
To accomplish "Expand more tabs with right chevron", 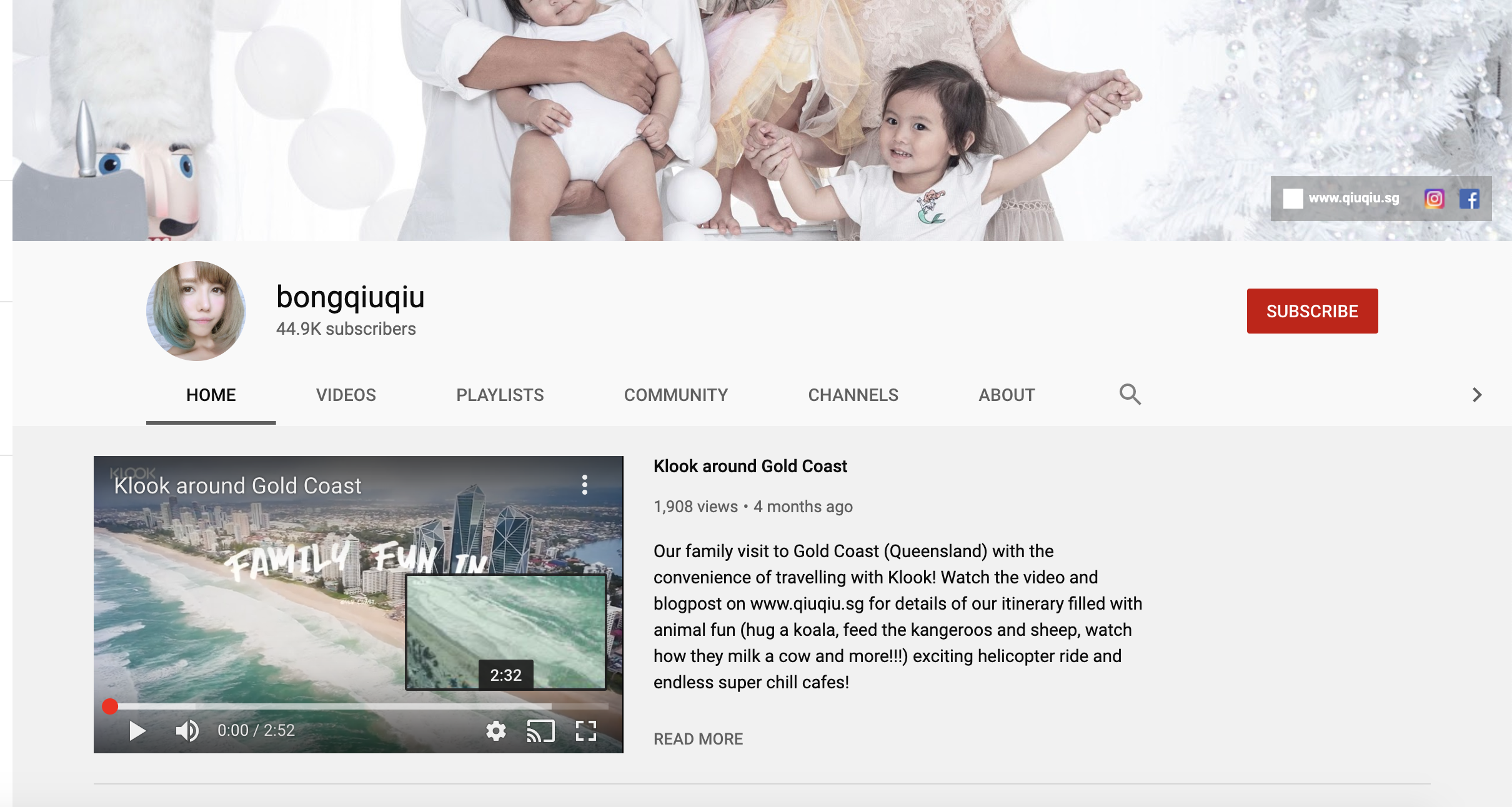I will point(1477,395).
